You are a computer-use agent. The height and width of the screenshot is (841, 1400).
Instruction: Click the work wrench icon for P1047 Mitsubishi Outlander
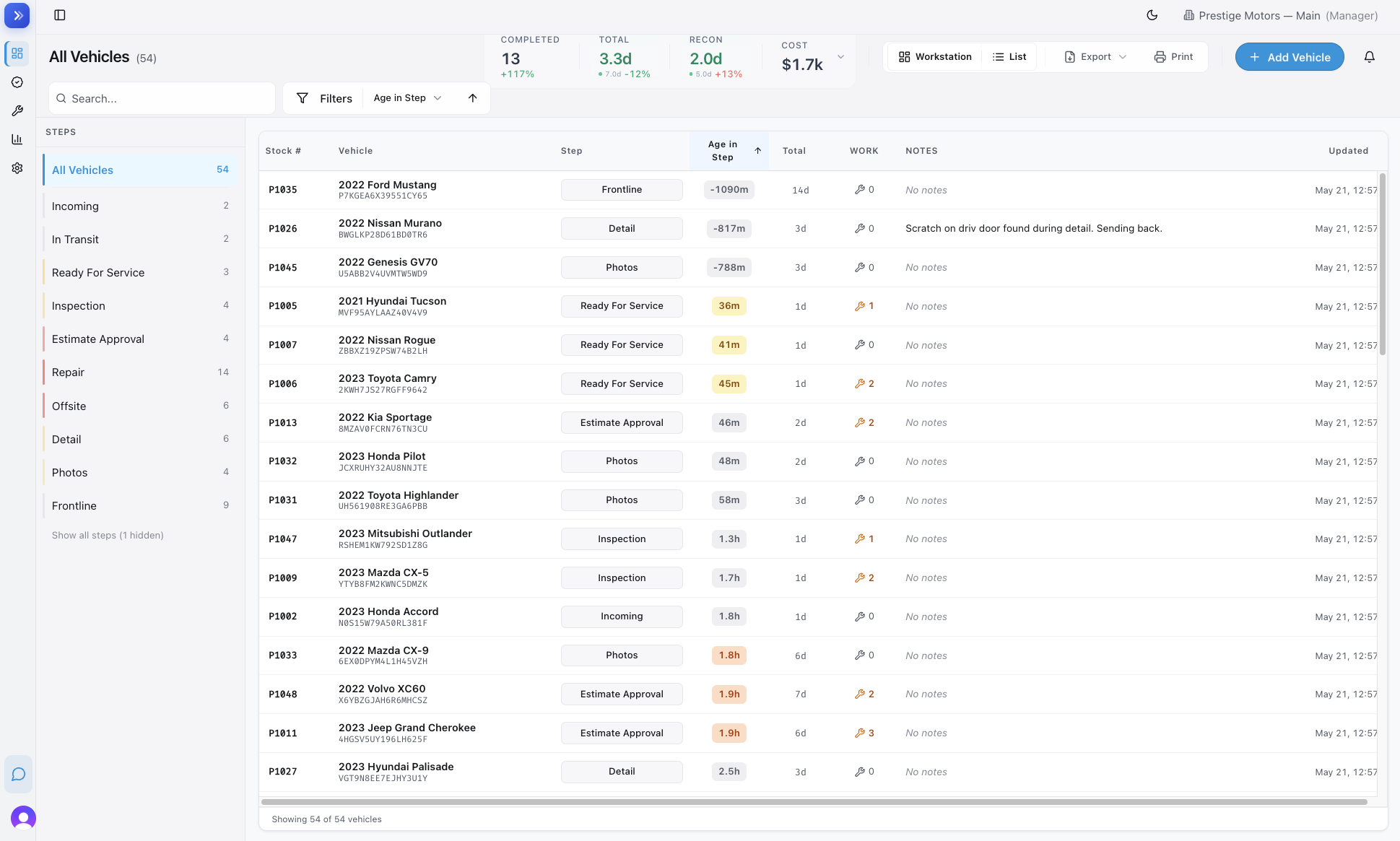[860, 539]
